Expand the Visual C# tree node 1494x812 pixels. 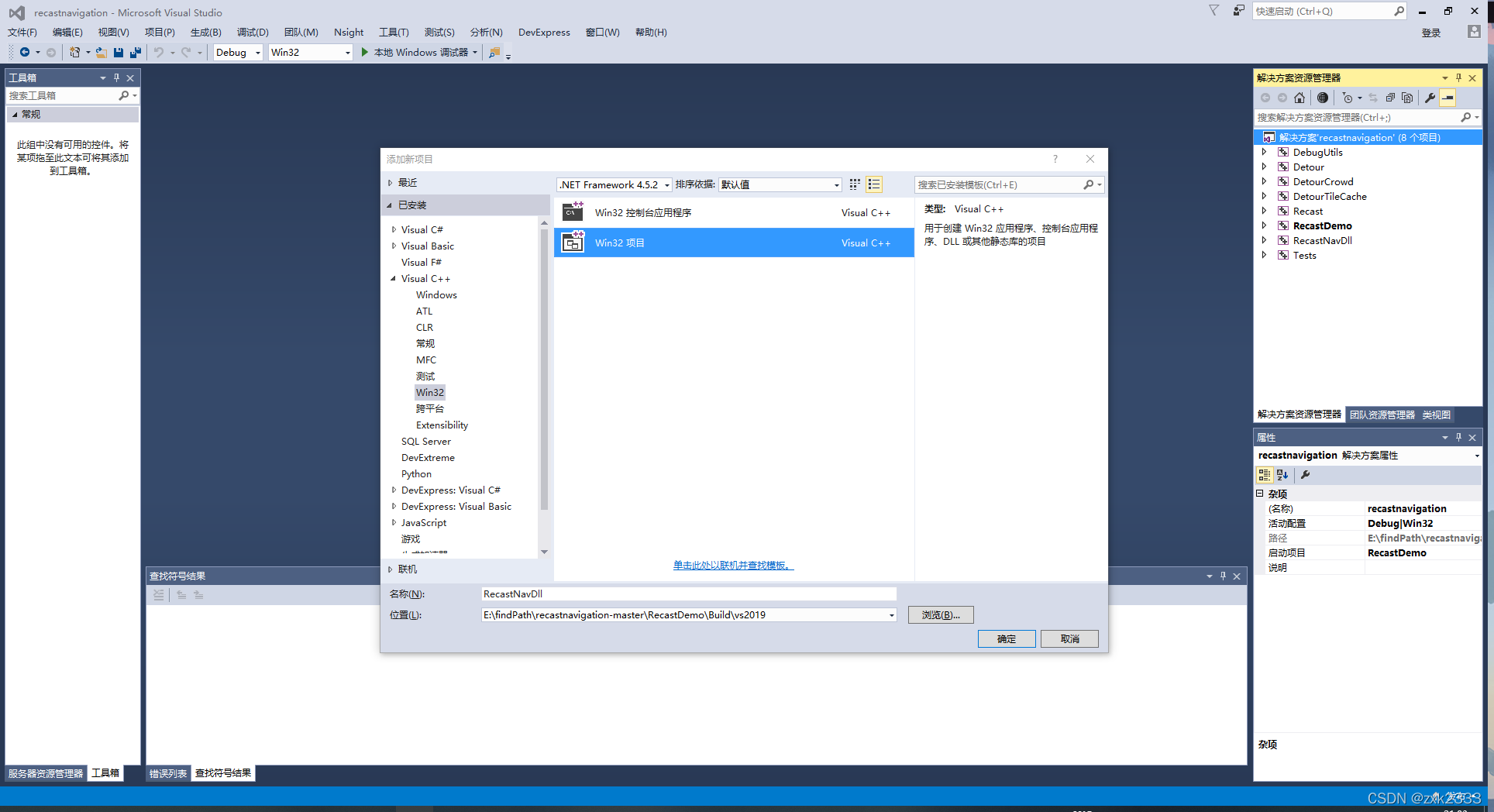(x=394, y=229)
